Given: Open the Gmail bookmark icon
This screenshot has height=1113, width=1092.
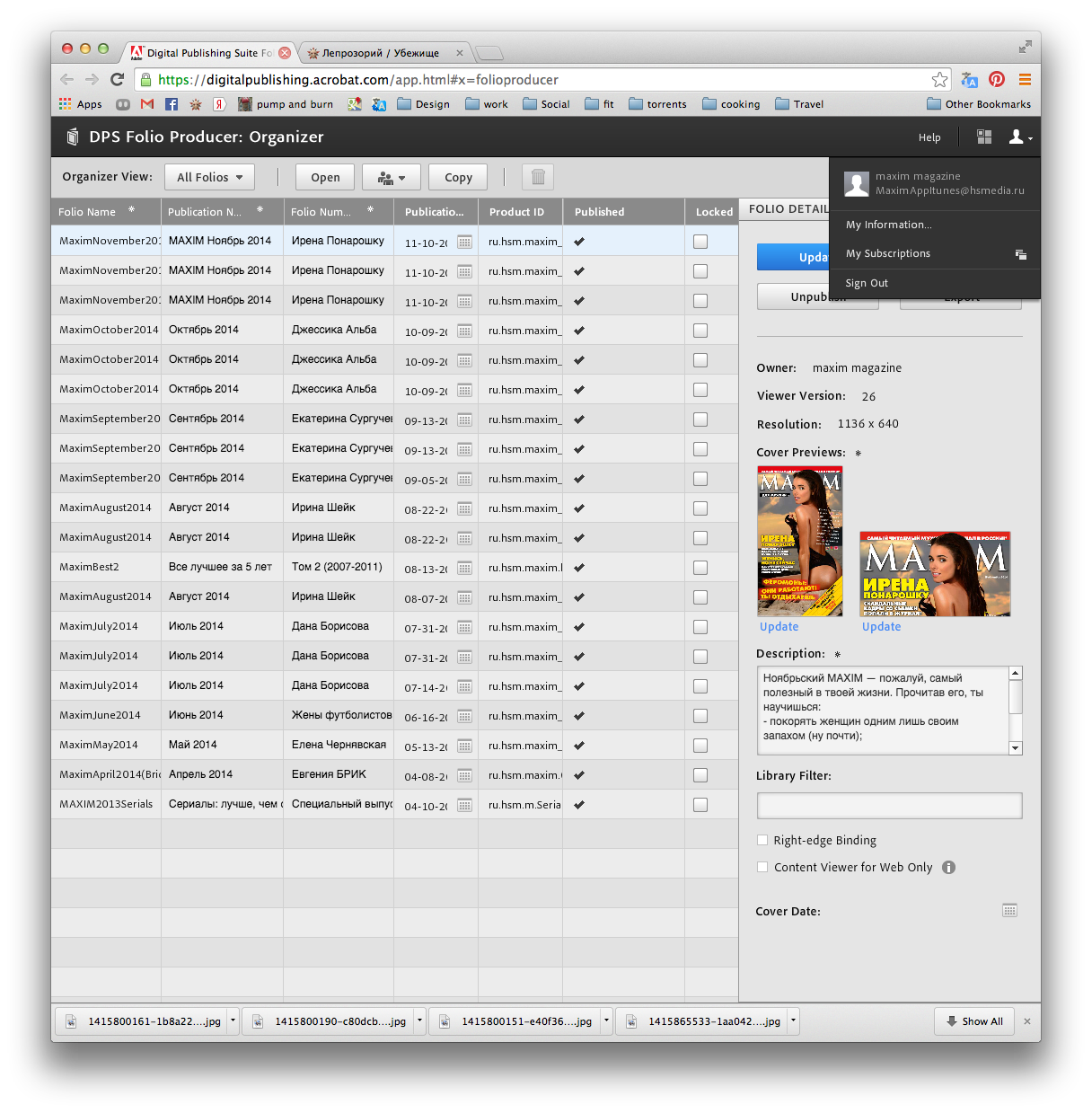Looking at the screenshot, I should tap(147, 104).
